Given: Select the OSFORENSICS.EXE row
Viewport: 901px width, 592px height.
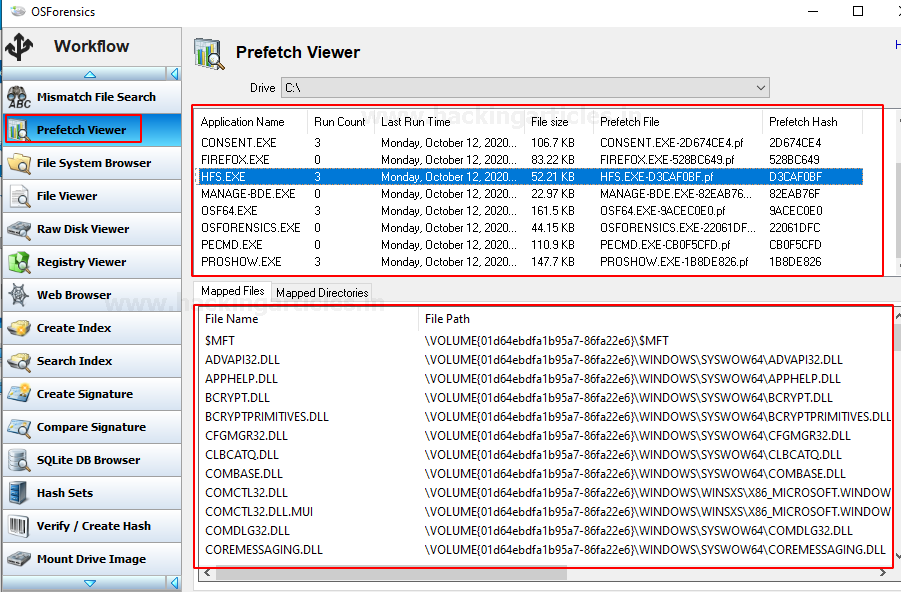Looking at the screenshot, I should (x=529, y=228).
